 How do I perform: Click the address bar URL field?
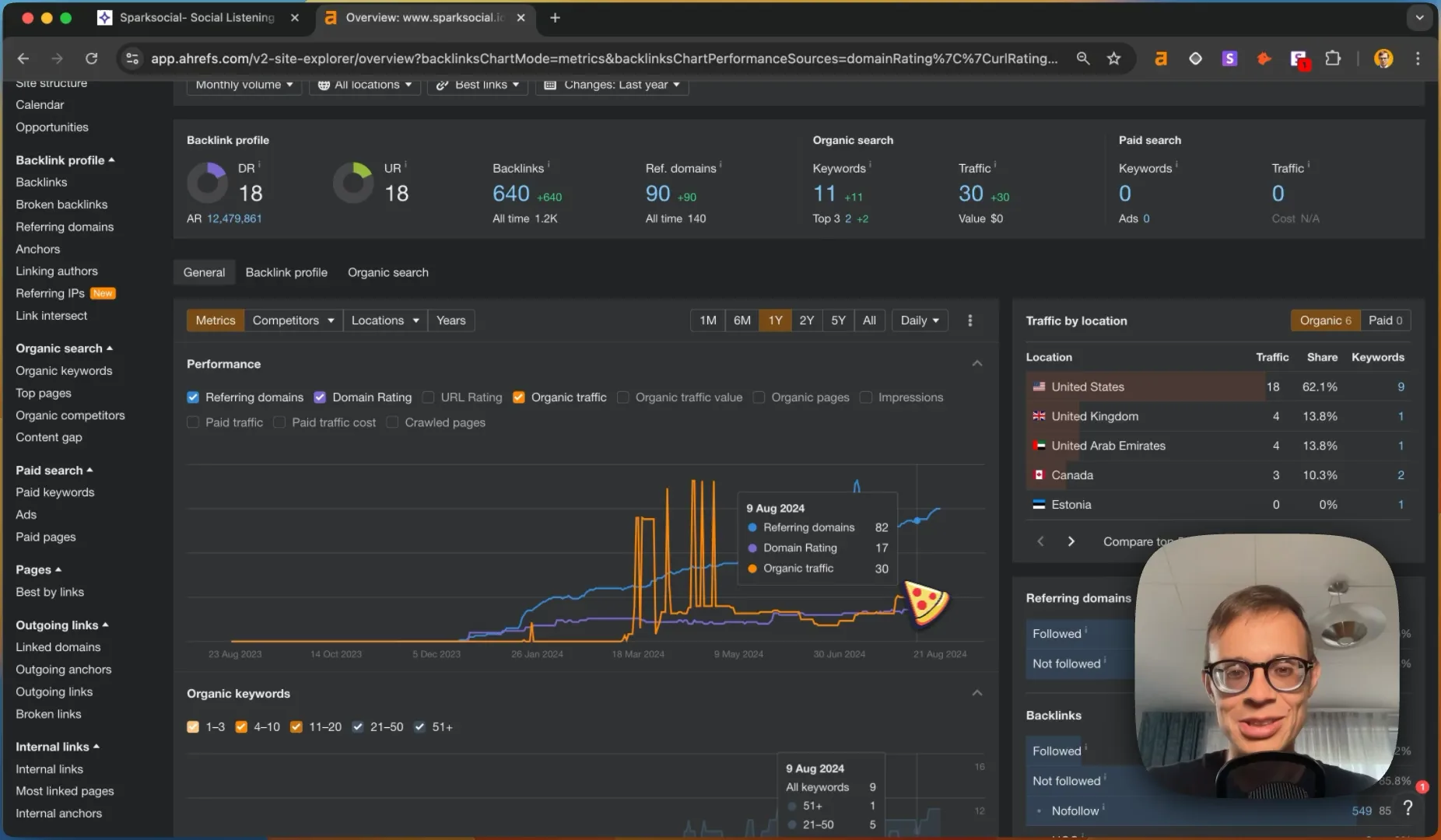604,58
